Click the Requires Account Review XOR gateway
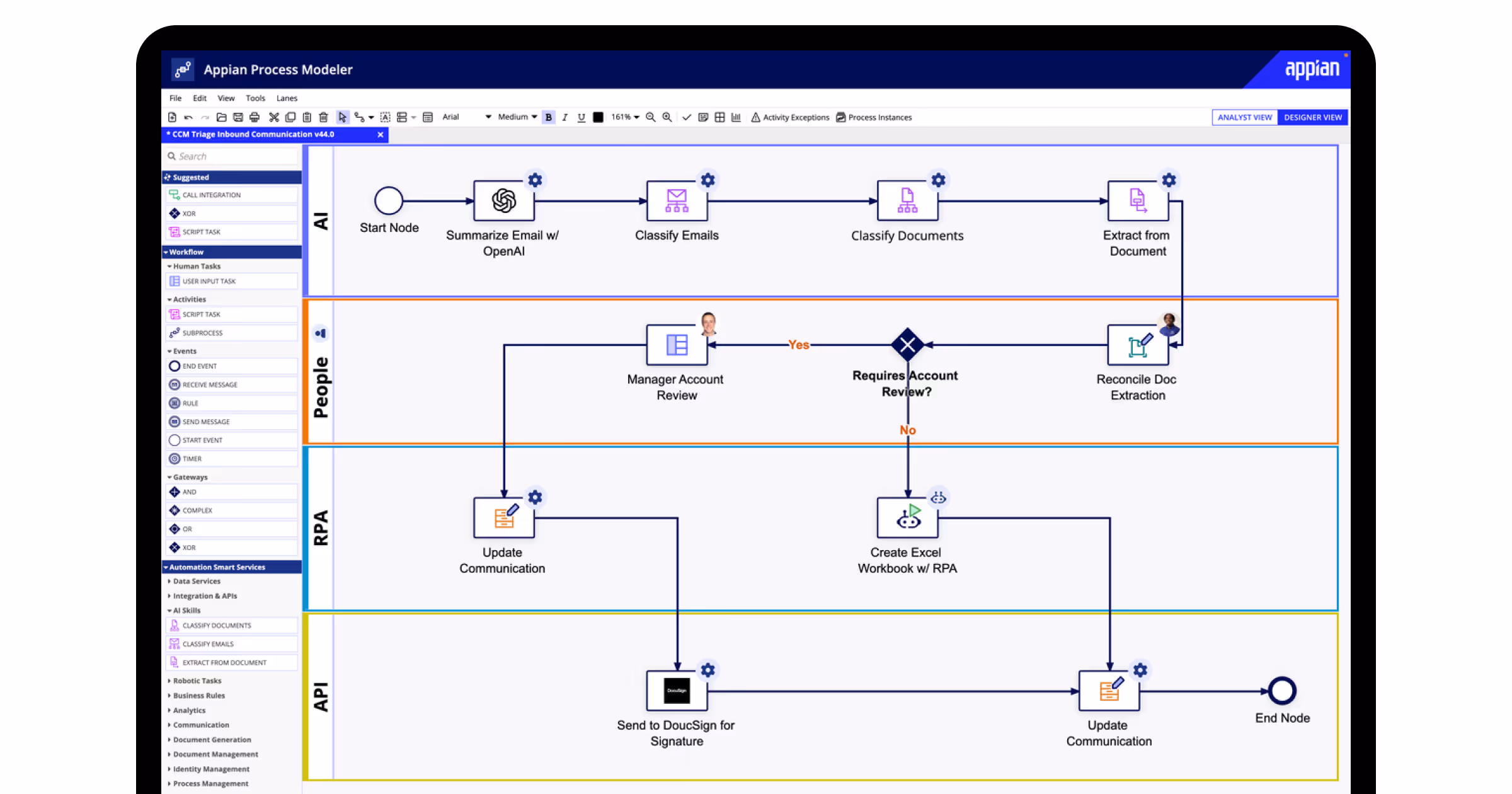Screen dimensions: 1512x794 (907, 345)
